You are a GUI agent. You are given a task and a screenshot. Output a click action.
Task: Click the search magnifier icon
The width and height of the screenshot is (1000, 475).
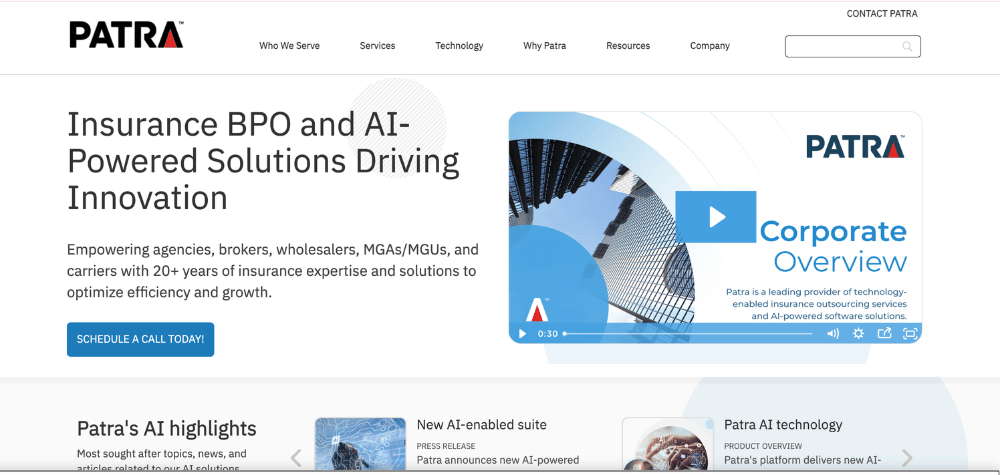tap(907, 47)
